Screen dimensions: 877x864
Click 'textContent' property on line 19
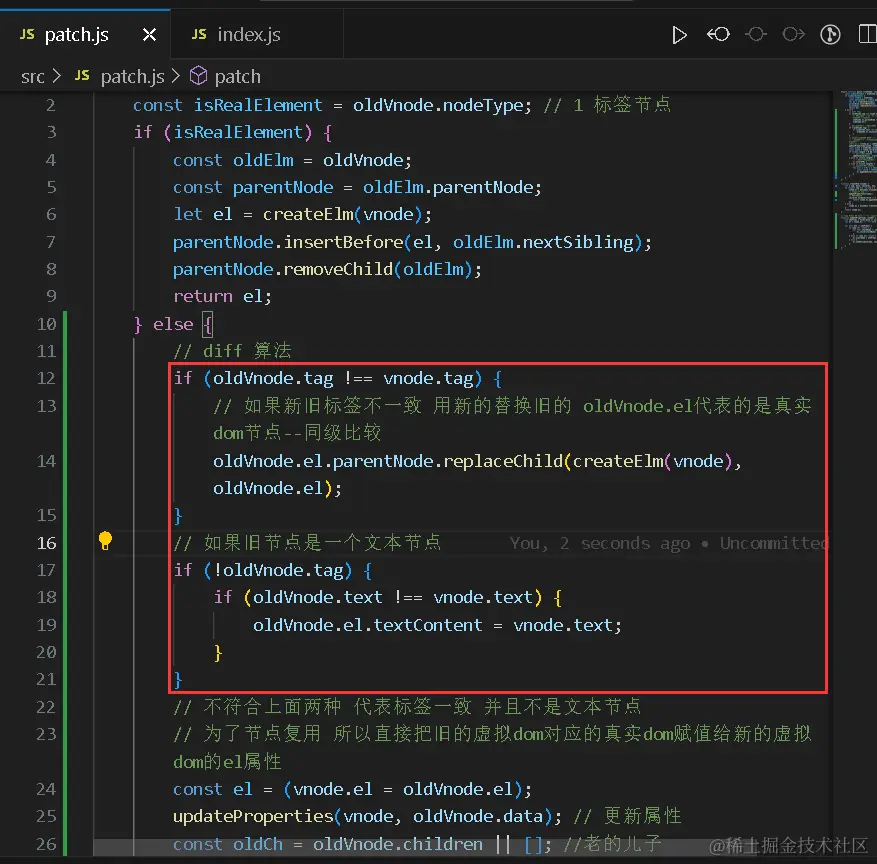pyautogui.click(x=428, y=625)
